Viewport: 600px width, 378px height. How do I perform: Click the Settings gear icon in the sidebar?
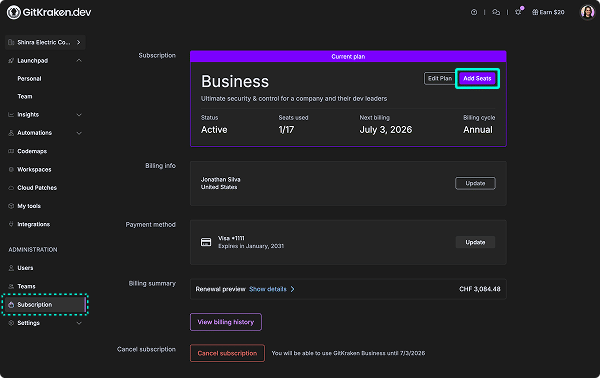pos(11,323)
